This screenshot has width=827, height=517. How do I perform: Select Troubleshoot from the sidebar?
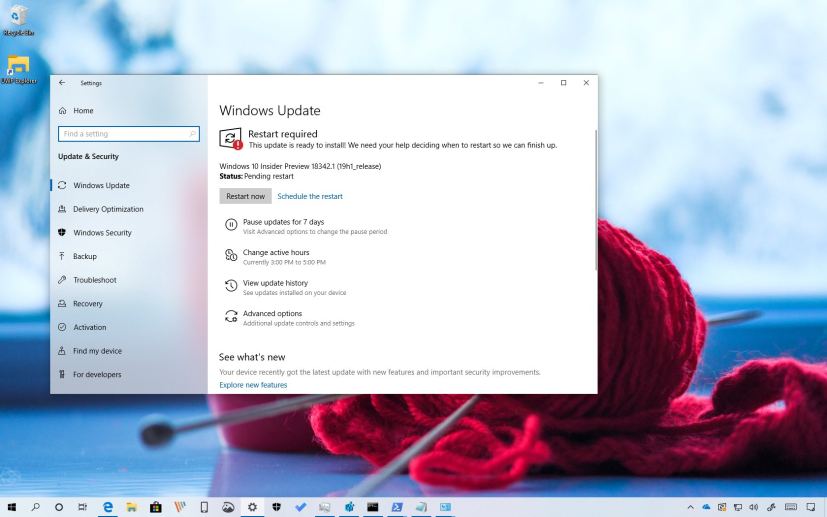click(x=94, y=280)
